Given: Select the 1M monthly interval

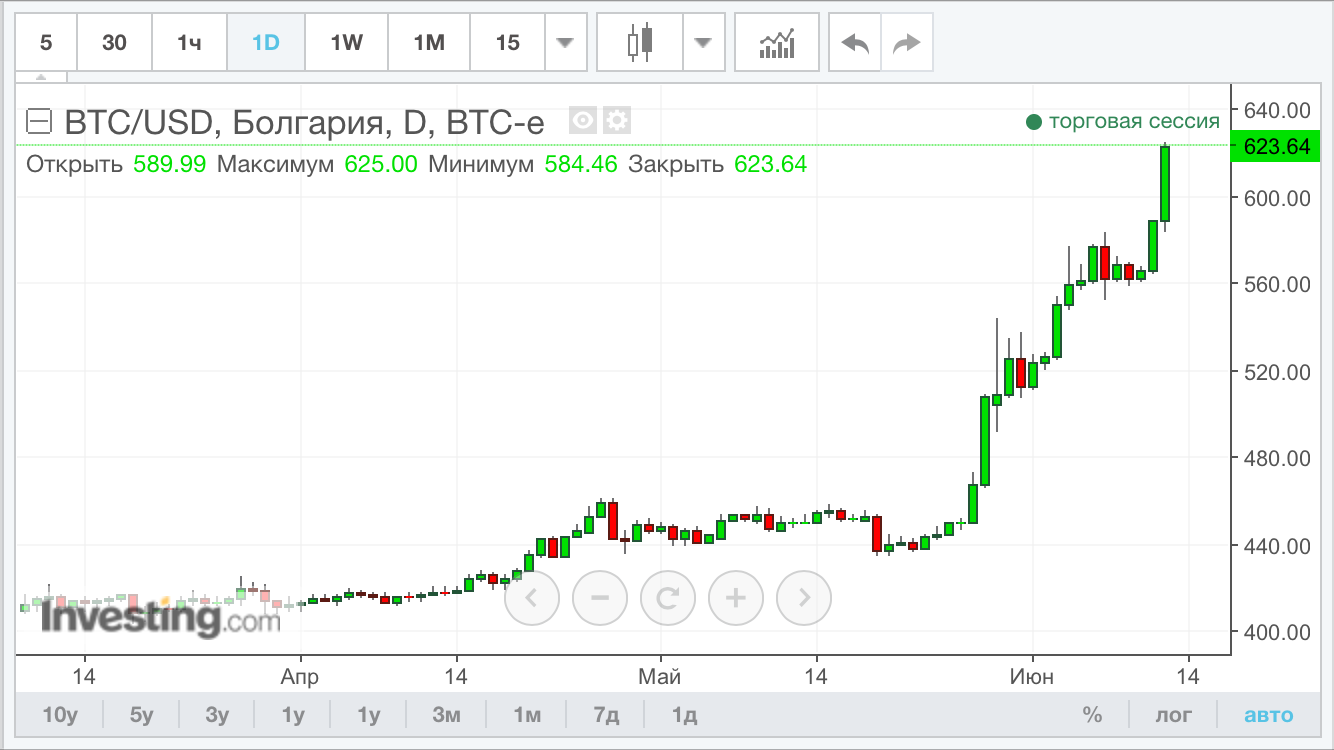Looking at the screenshot, I should [428, 42].
